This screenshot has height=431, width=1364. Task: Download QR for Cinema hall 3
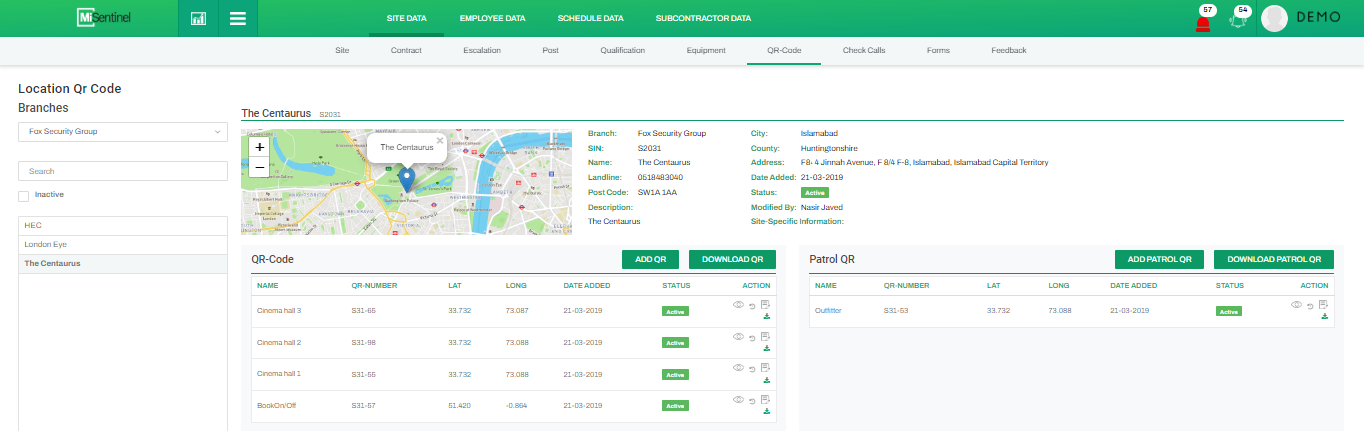point(766,317)
